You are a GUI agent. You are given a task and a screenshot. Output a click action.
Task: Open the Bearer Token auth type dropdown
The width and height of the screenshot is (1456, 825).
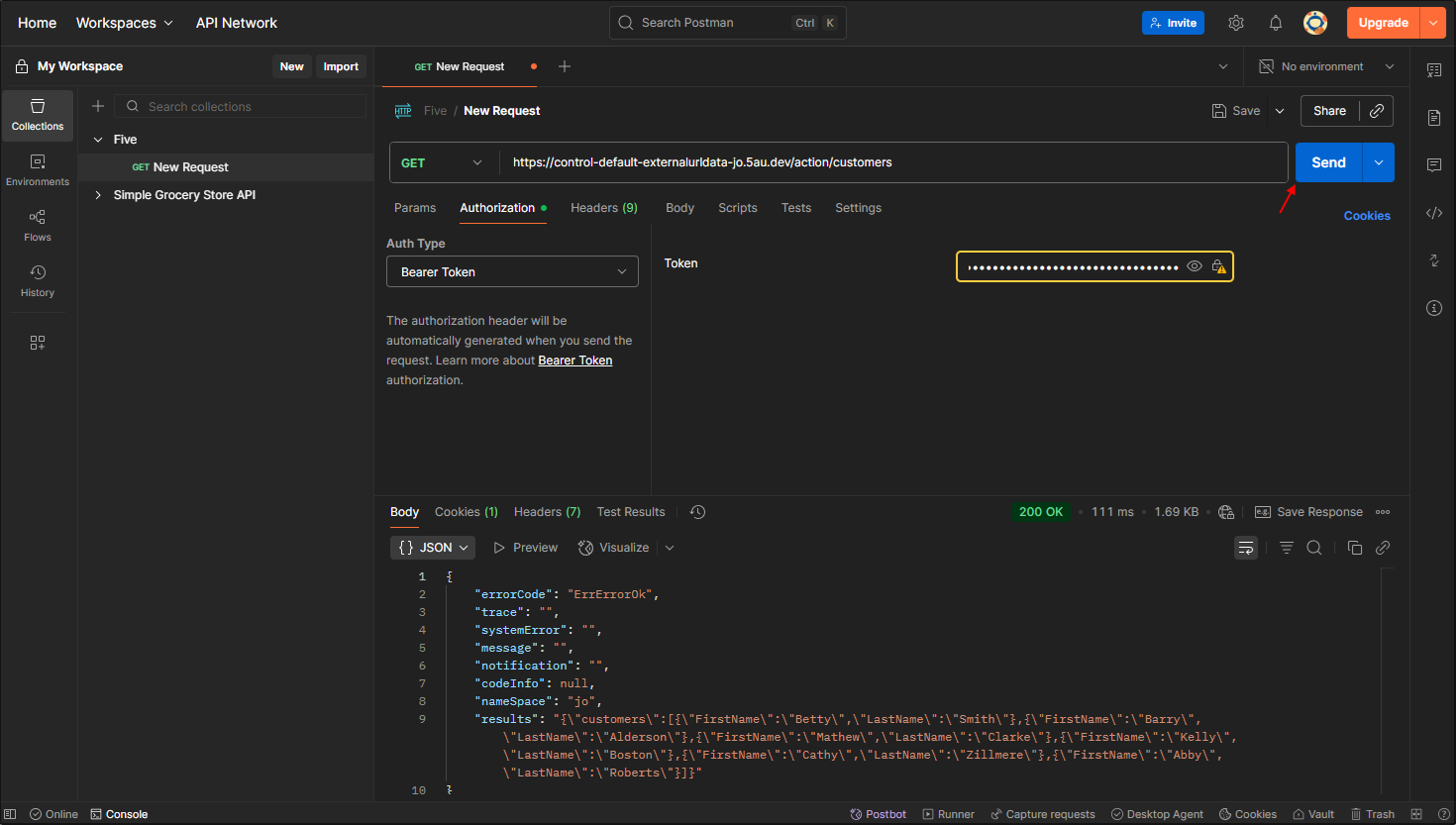point(512,272)
